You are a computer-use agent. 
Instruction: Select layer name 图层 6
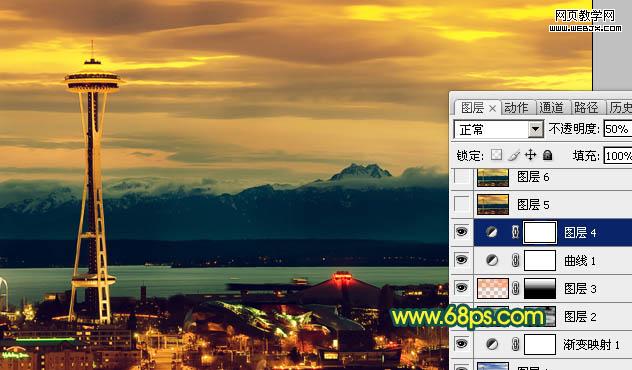pos(533,177)
